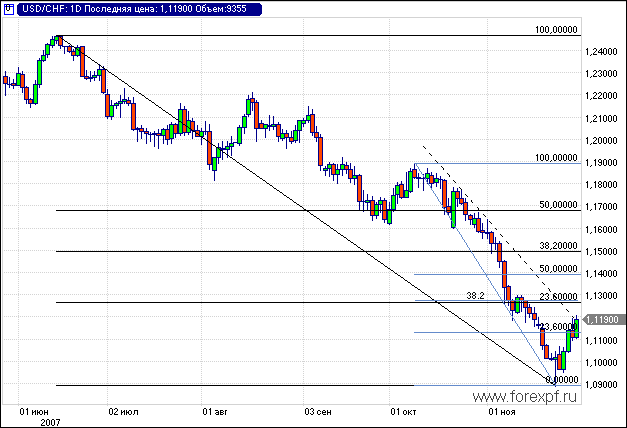627x428 pixels.
Task: Click the blue 38.2 retracement label
Action: click(476, 296)
